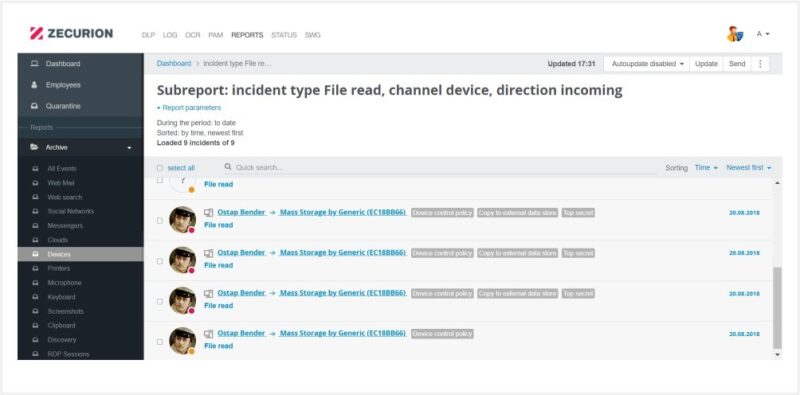Click Top secret tag in third incident

pos(578,293)
